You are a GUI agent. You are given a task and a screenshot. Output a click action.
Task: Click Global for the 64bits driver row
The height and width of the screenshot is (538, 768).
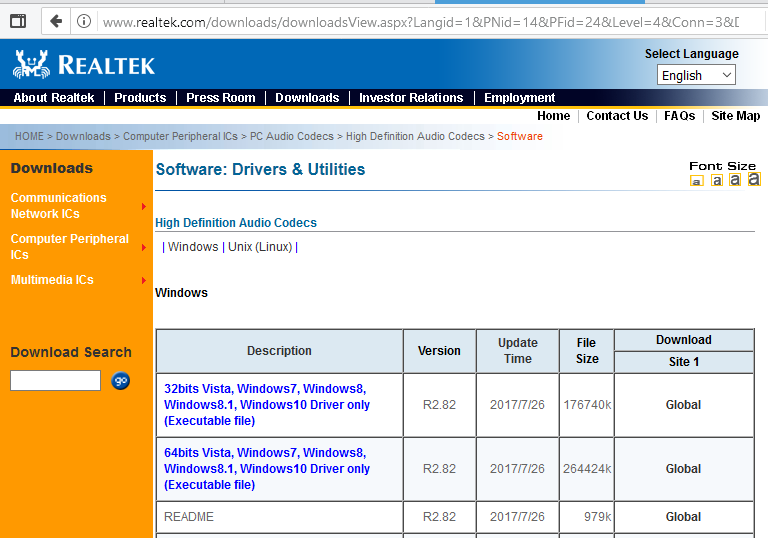click(683, 468)
